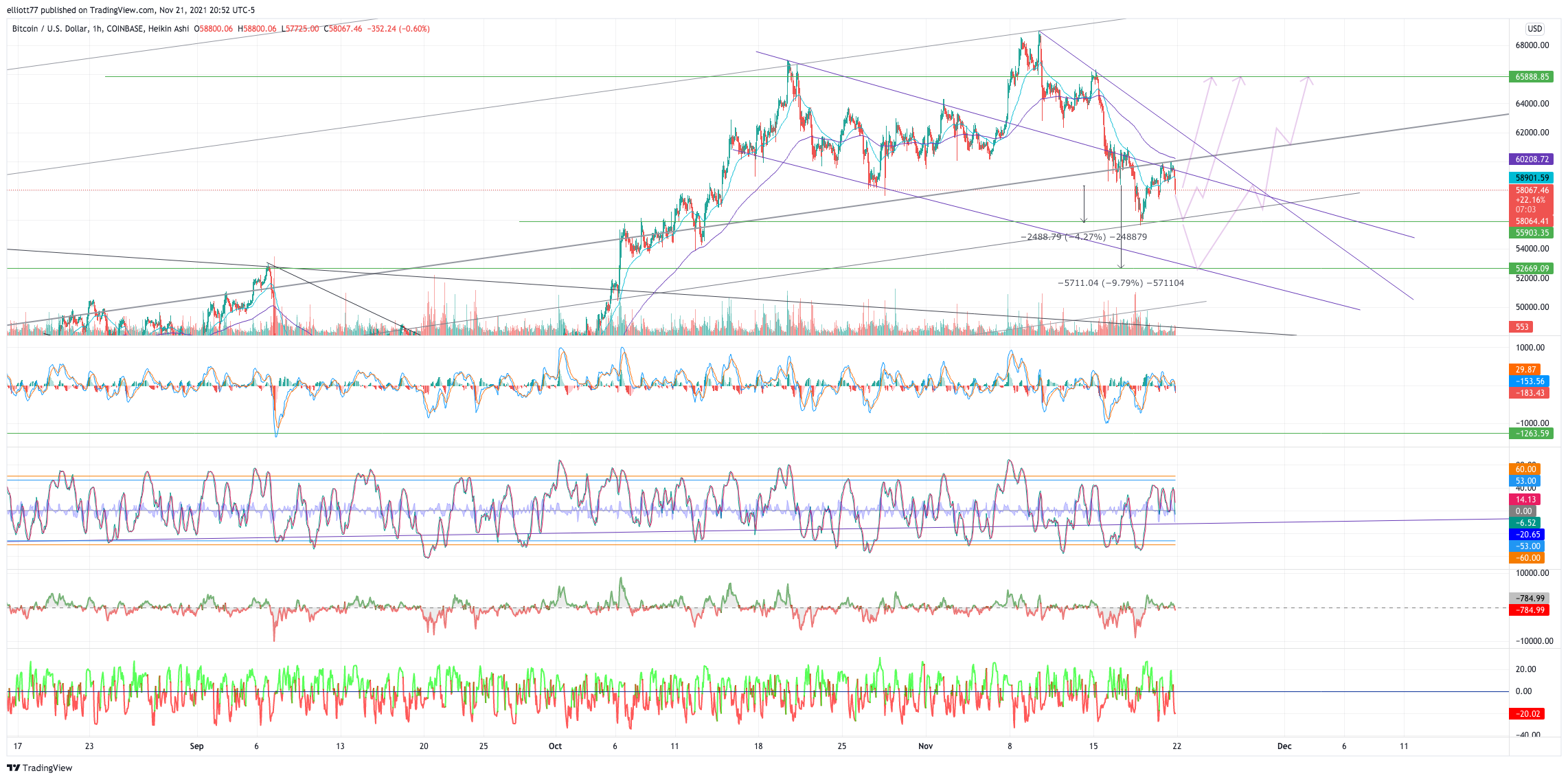Click the 50000.00 price axis tick
Image resolution: width=1568 pixels, height=780 pixels.
tap(1532, 307)
